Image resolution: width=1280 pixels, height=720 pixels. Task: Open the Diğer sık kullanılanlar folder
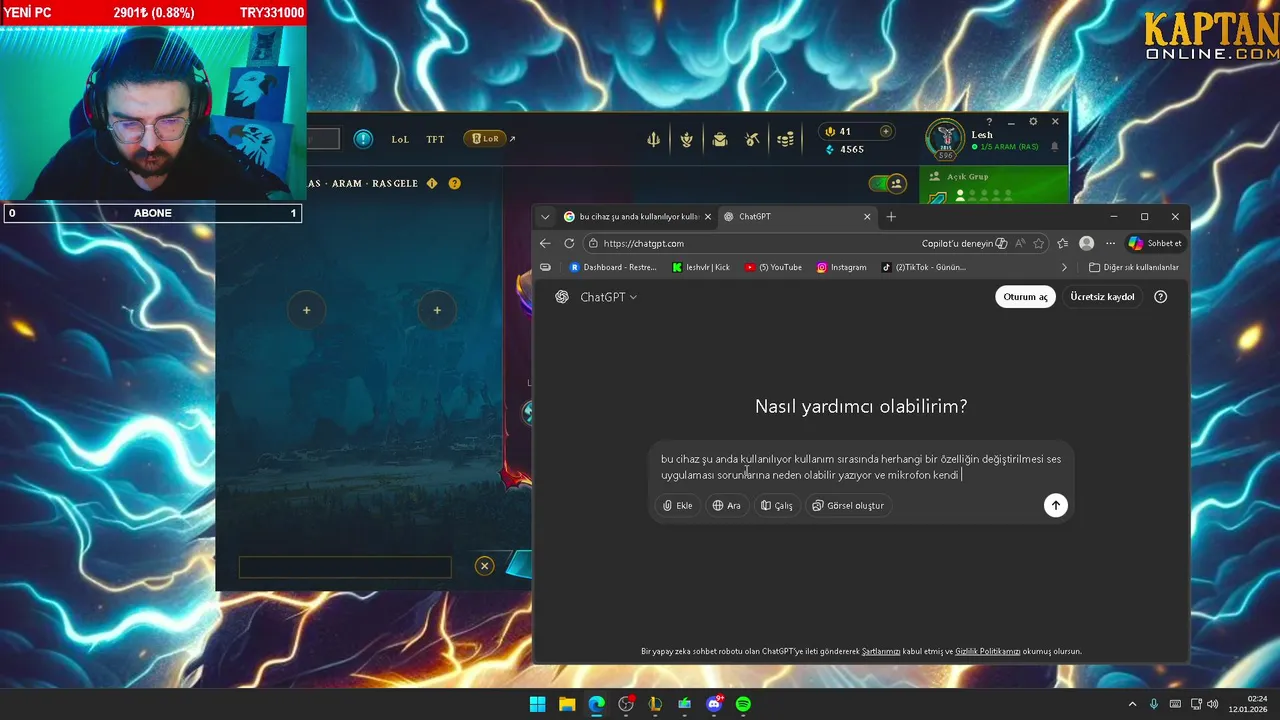tap(1133, 267)
